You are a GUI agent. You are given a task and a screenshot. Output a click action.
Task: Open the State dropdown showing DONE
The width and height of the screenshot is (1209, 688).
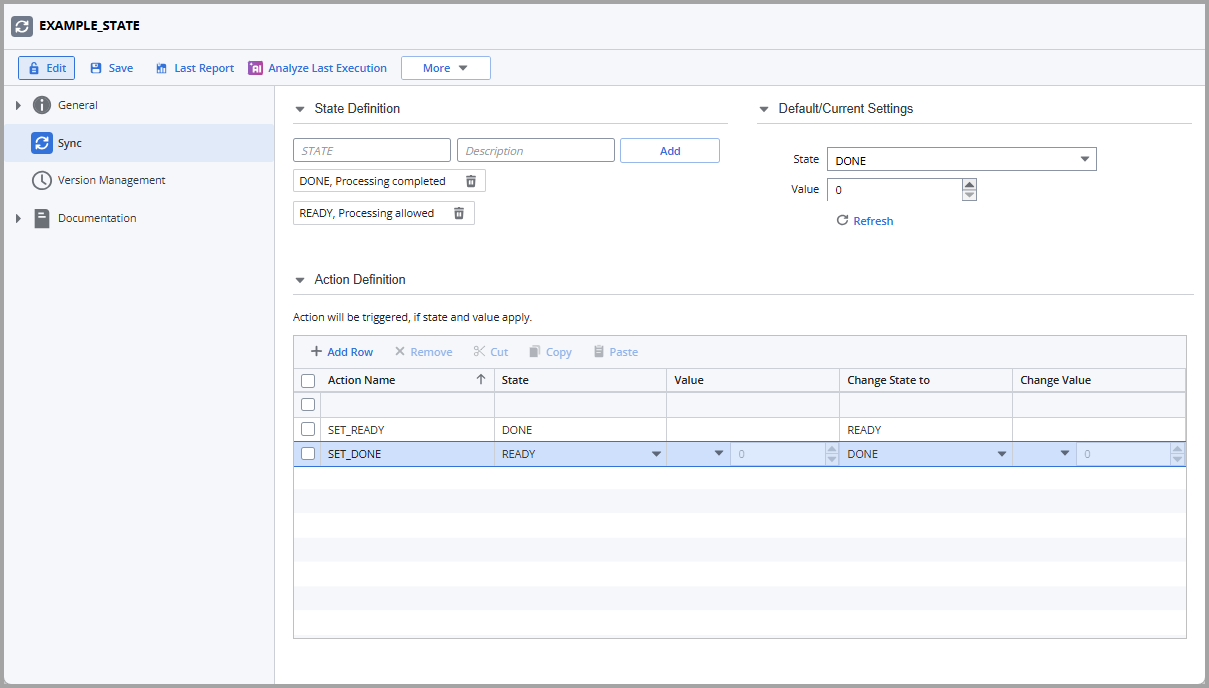(x=1083, y=159)
